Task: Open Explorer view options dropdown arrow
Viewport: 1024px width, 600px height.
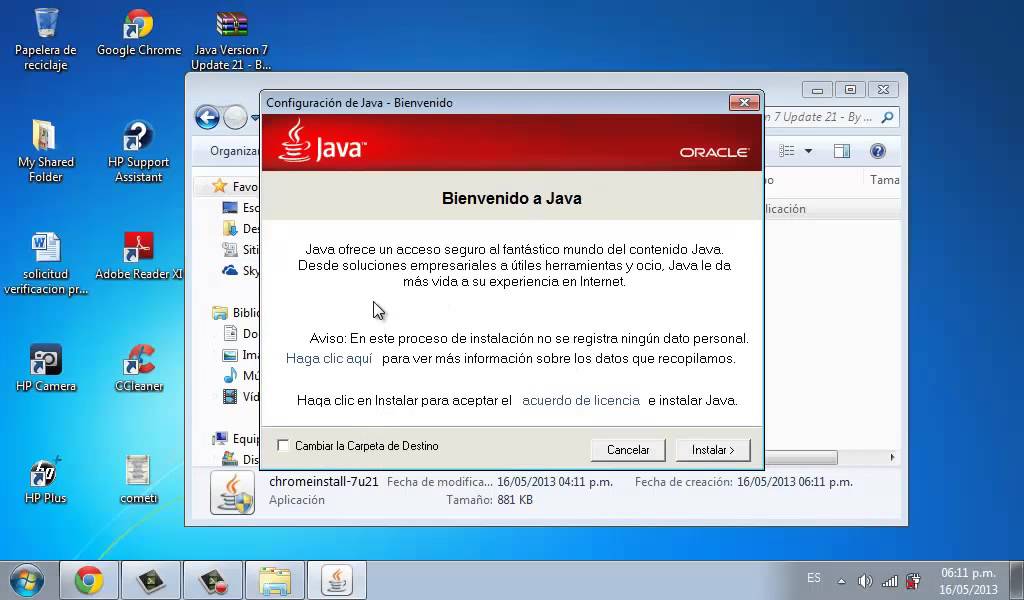Action: [808, 151]
